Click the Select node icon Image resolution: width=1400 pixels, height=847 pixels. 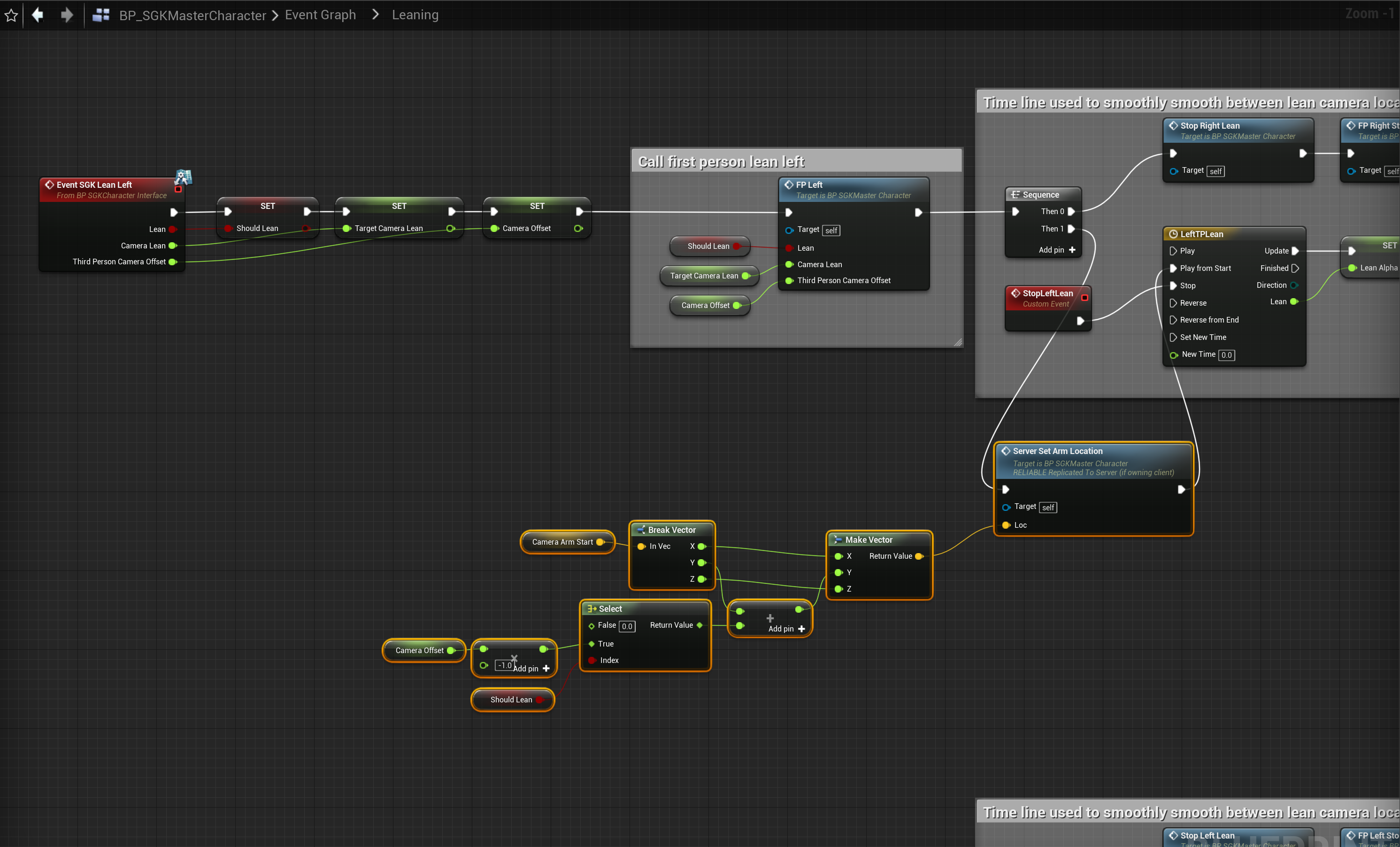592,609
